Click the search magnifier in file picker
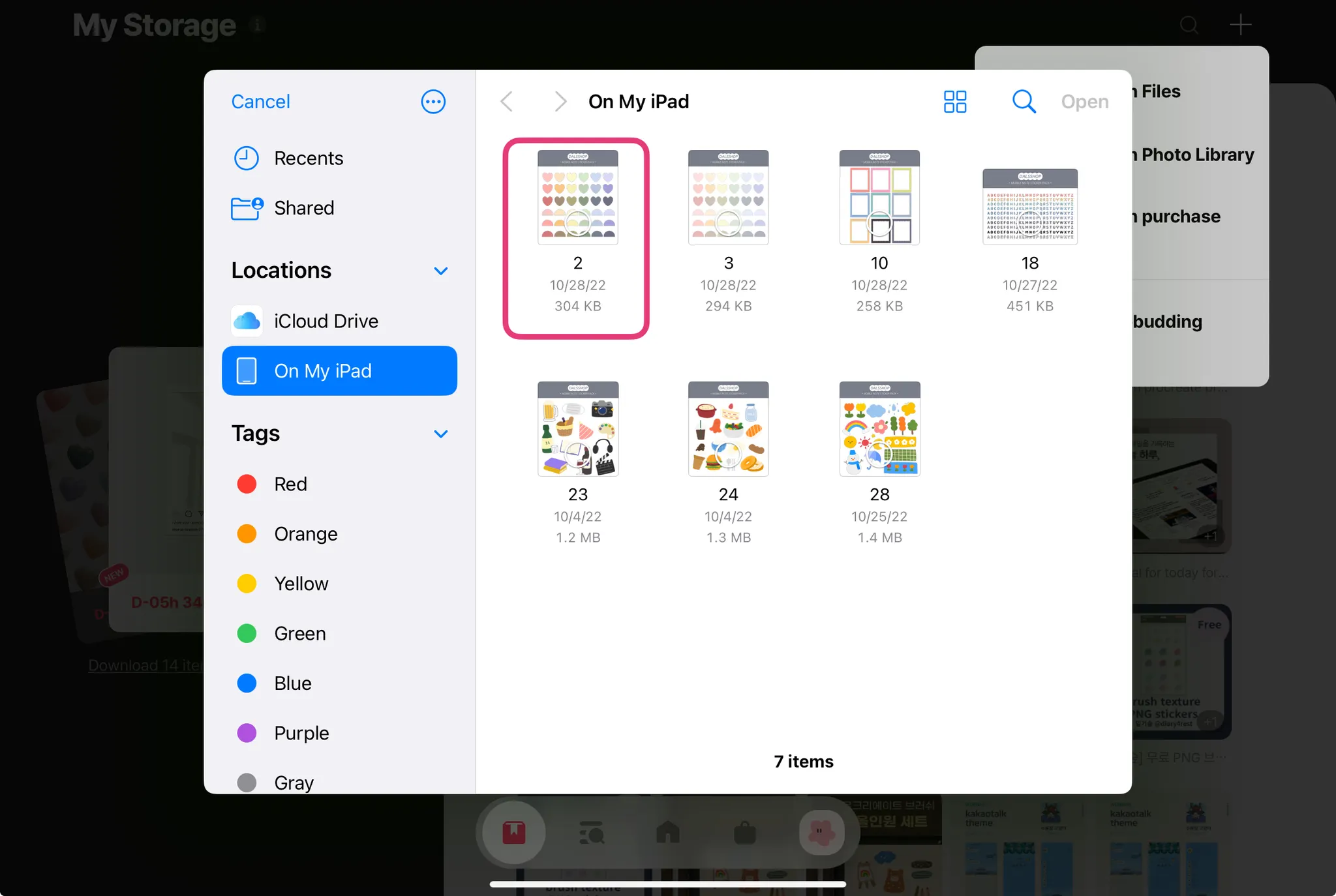1336x896 pixels. click(1024, 102)
